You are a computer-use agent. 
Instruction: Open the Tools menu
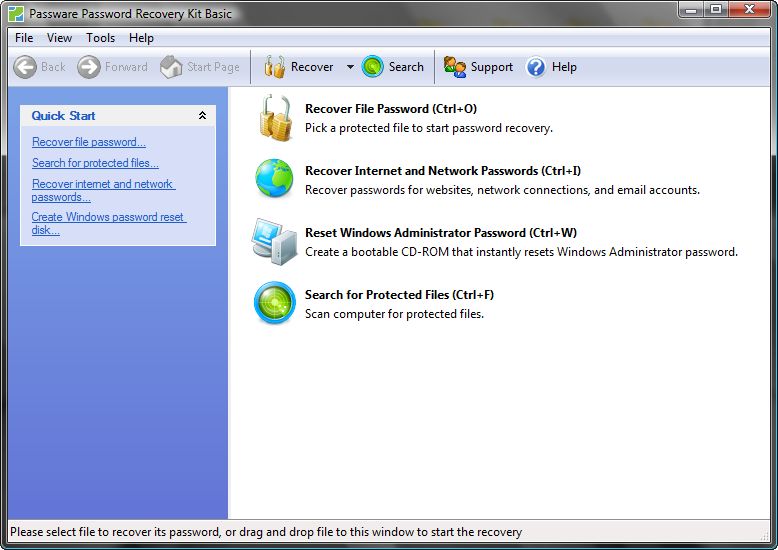point(100,38)
